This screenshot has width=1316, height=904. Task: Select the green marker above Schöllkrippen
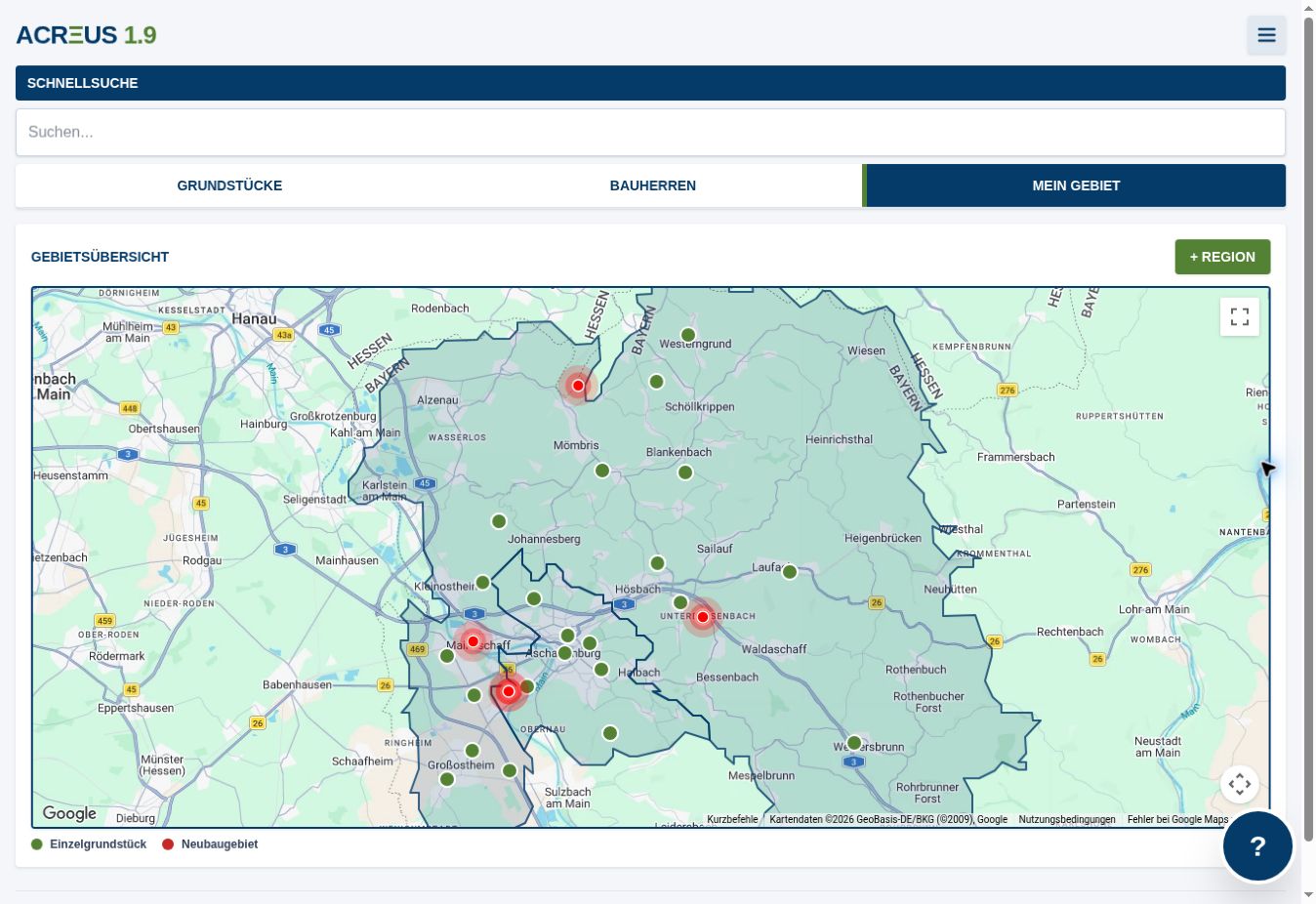tap(657, 382)
